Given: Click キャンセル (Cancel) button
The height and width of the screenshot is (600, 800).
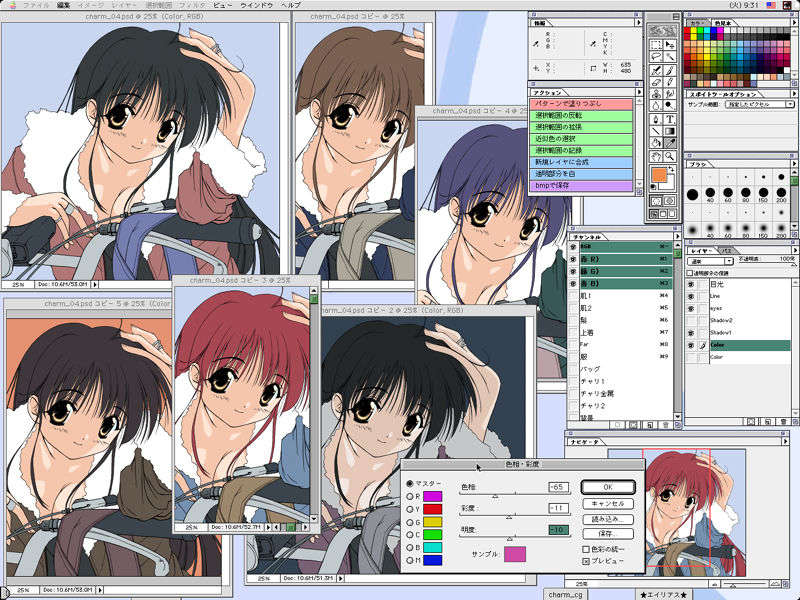Looking at the screenshot, I should point(608,504).
